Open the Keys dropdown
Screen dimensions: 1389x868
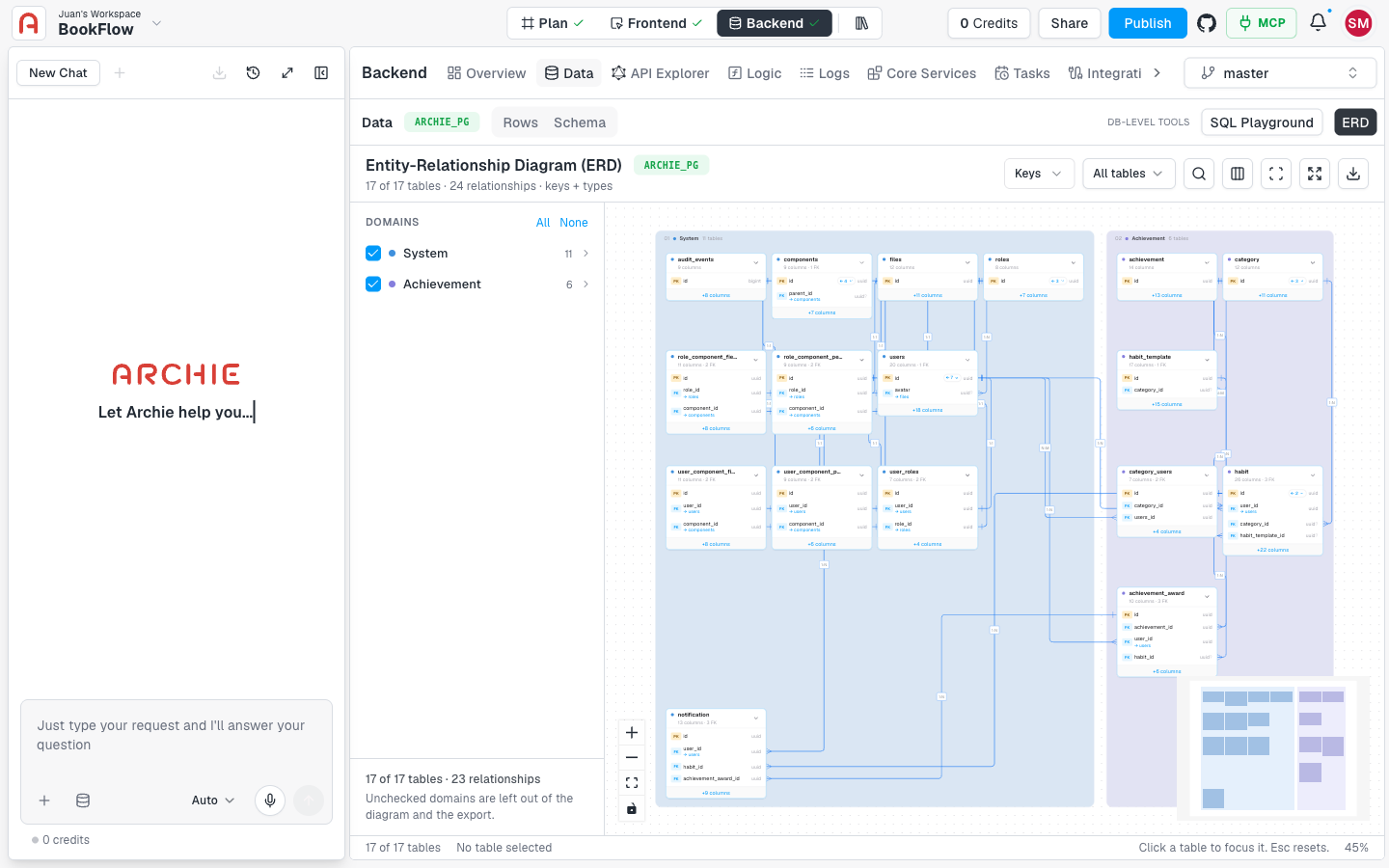[1039, 174]
